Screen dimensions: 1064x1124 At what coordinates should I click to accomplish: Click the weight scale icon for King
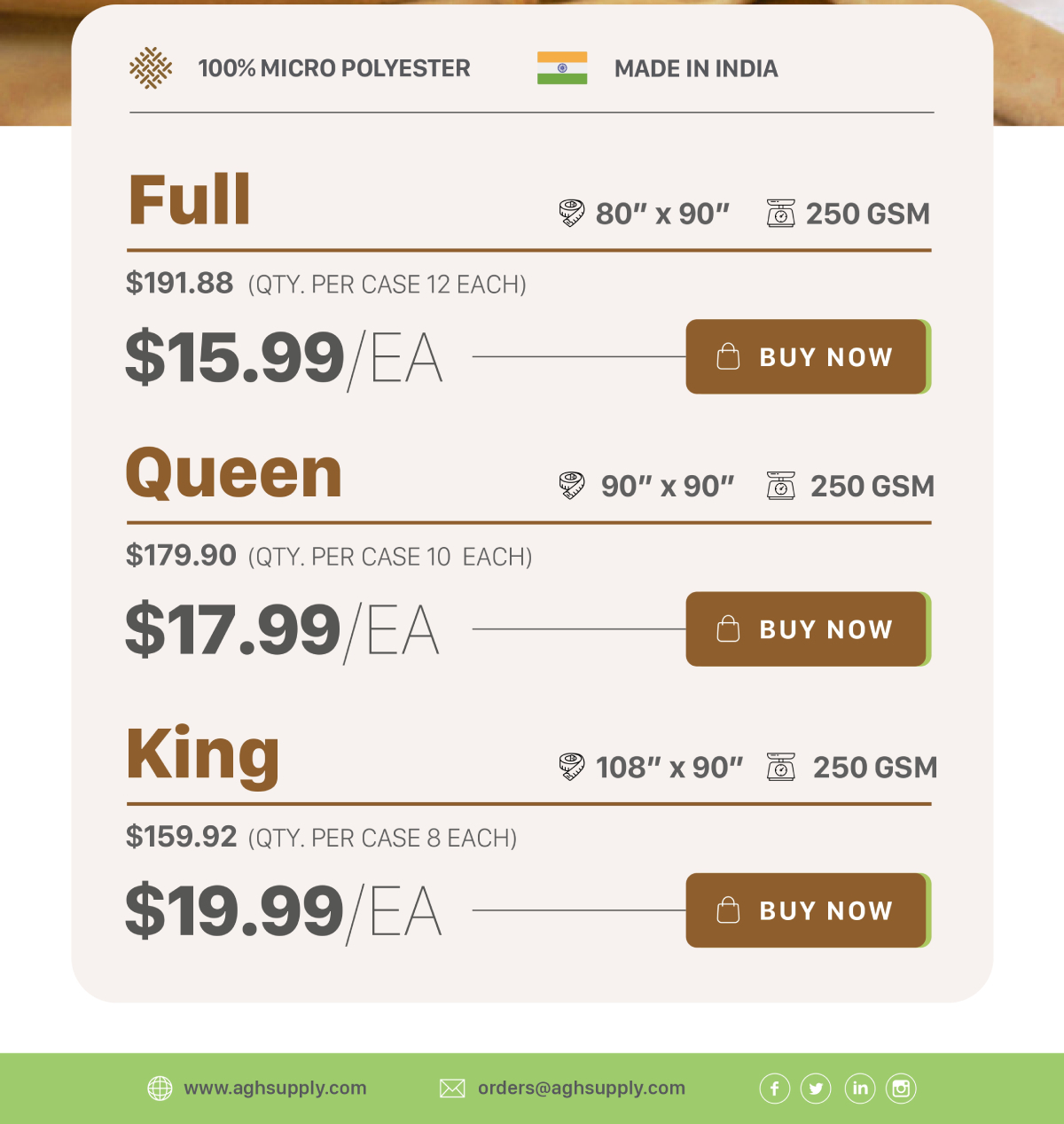[780, 767]
